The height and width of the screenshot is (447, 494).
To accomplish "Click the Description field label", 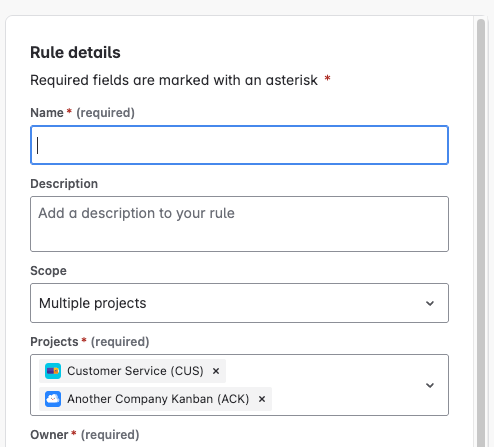I will coord(64,184).
